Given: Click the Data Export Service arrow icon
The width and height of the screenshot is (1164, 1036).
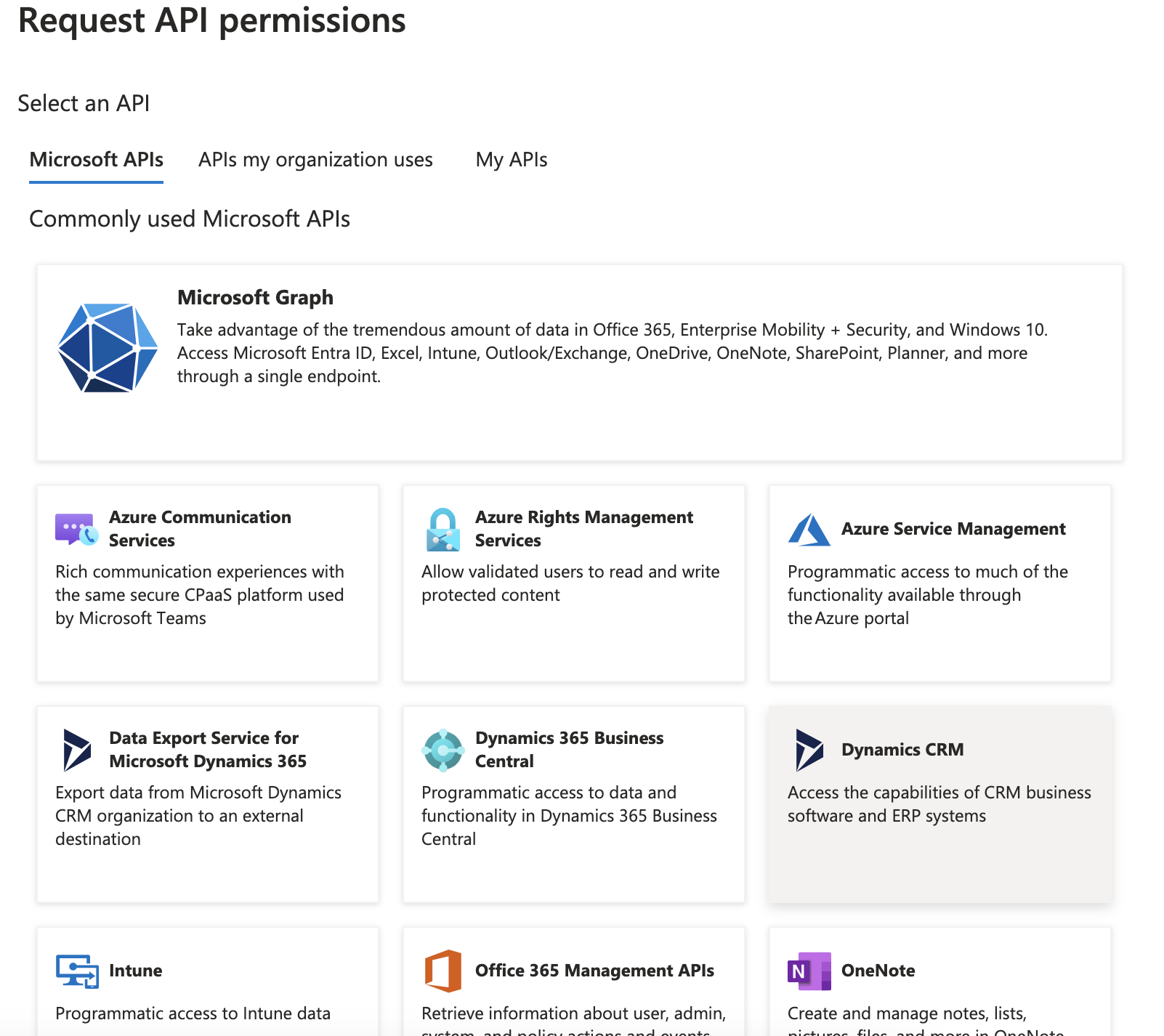Looking at the screenshot, I should (x=75, y=750).
